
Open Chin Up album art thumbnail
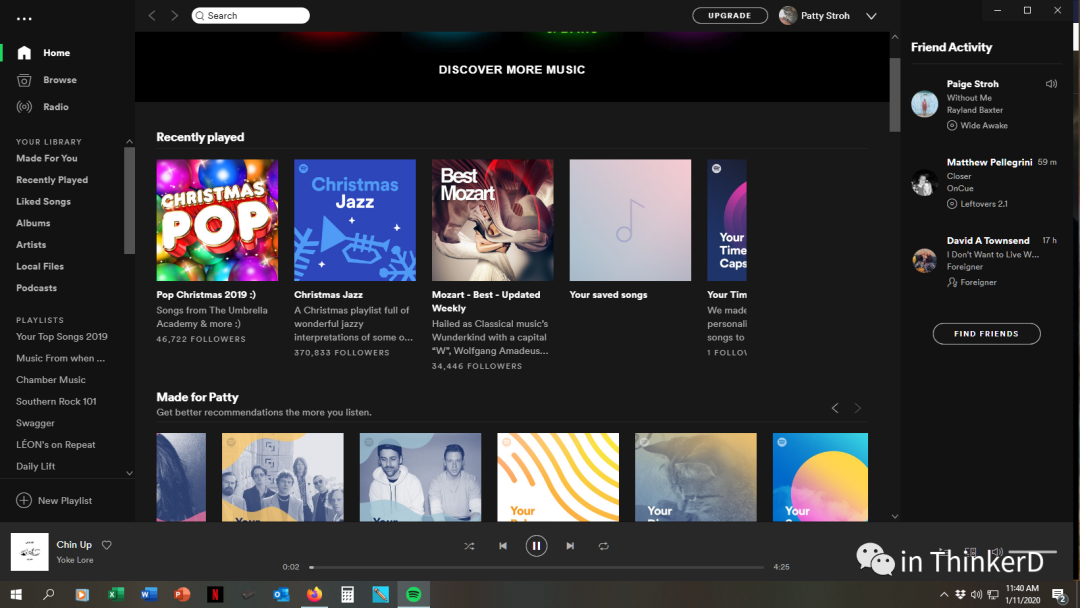point(30,552)
